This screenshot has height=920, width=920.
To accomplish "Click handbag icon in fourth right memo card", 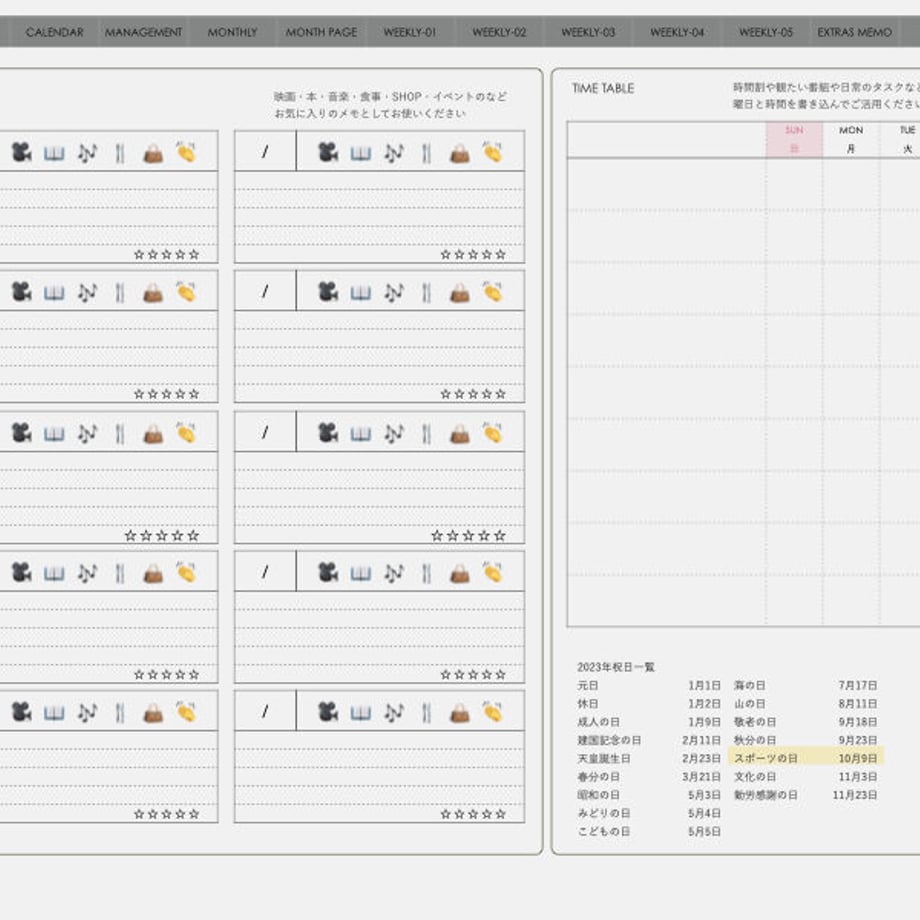I will point(459,573).
